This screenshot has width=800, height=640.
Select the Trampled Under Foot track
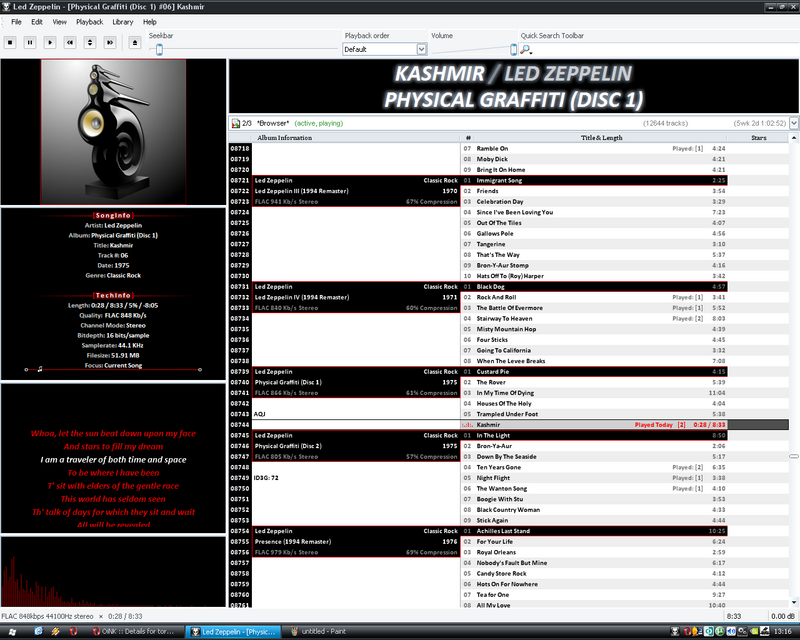point(594,414)
